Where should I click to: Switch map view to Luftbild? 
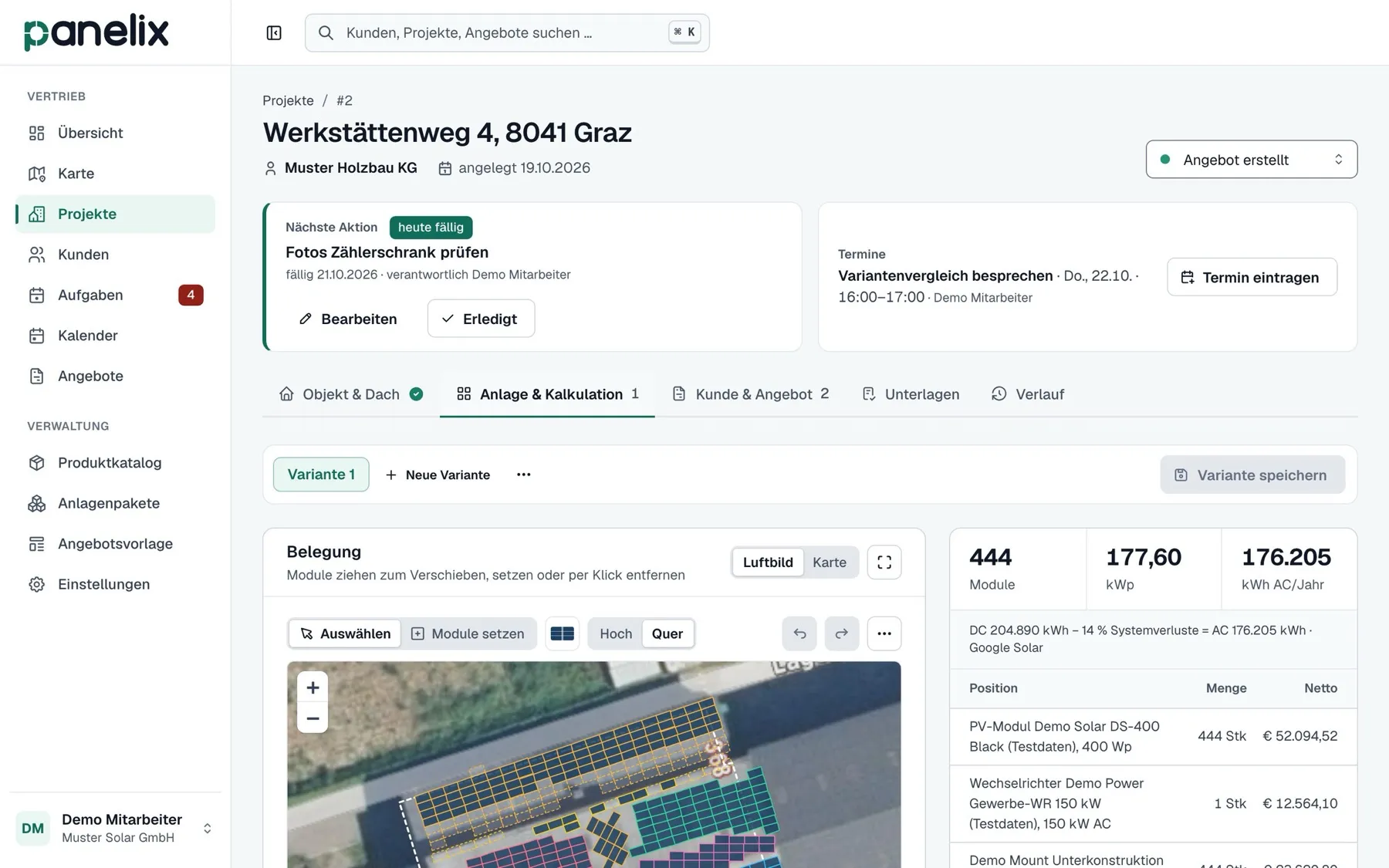click(x=768, y=562)
